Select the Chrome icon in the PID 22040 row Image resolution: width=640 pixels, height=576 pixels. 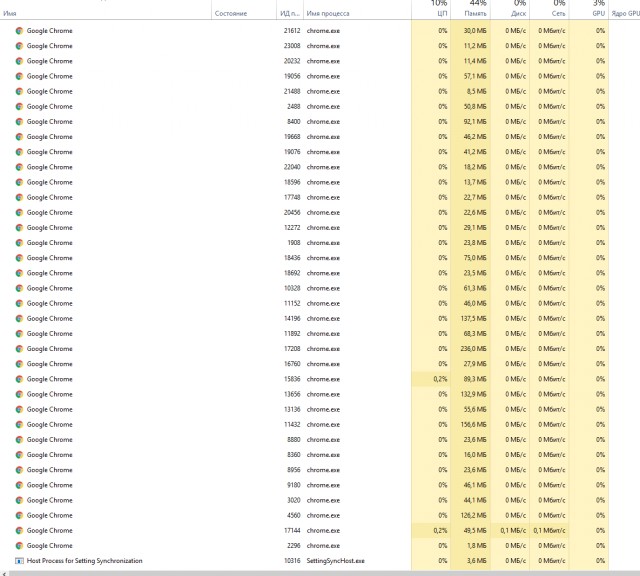pos(19,167)
